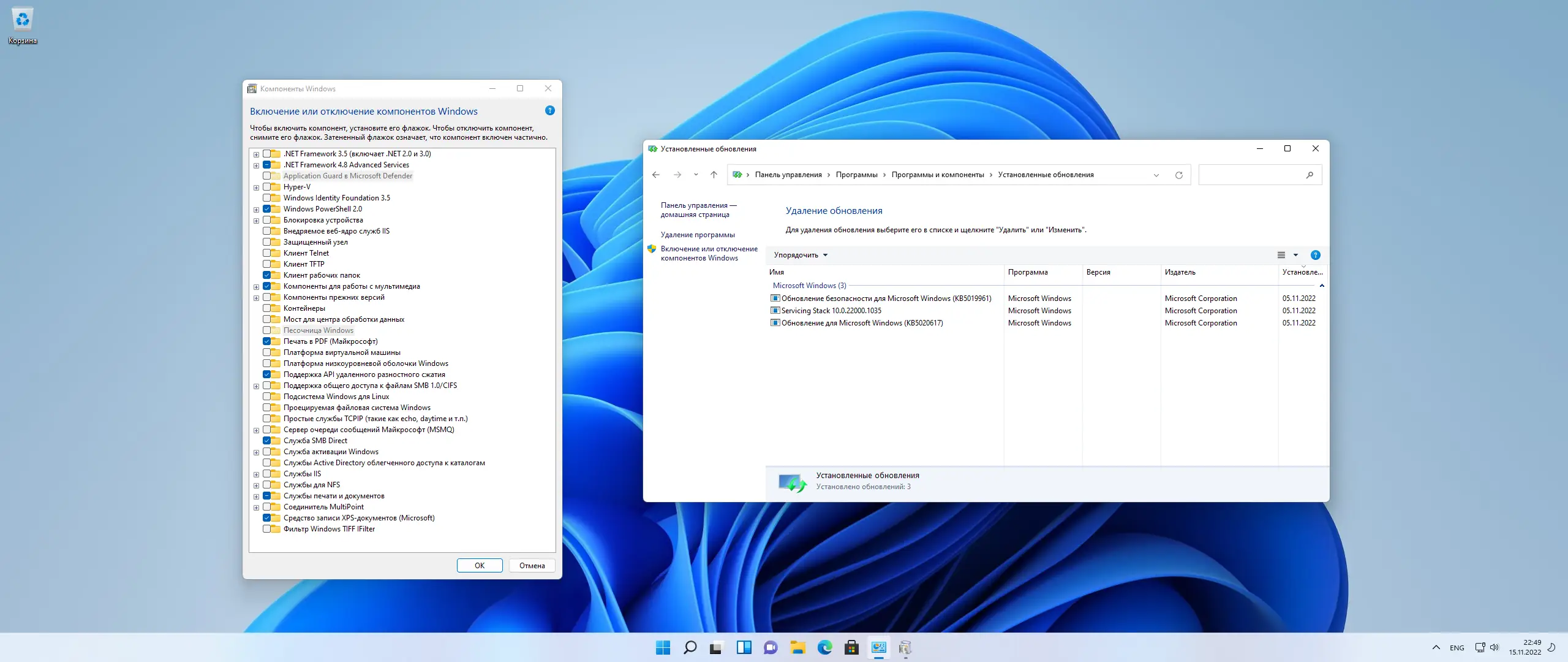Click the blue help icon in Windows Features
Viewport: 1568px width, 662px height.
point(549,111)
